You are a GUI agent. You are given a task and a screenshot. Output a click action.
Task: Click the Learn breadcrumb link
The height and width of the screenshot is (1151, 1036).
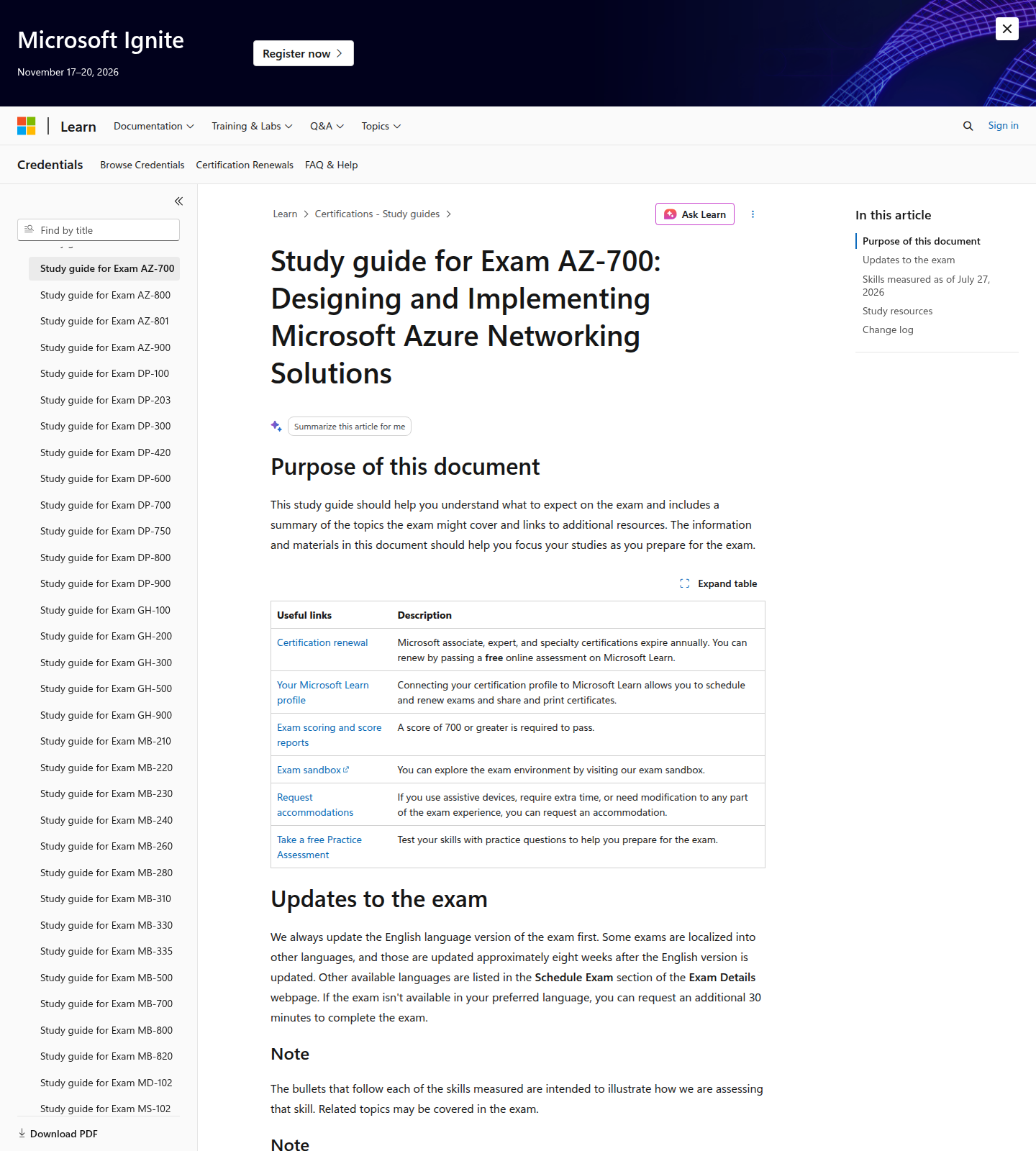(285, 214)
